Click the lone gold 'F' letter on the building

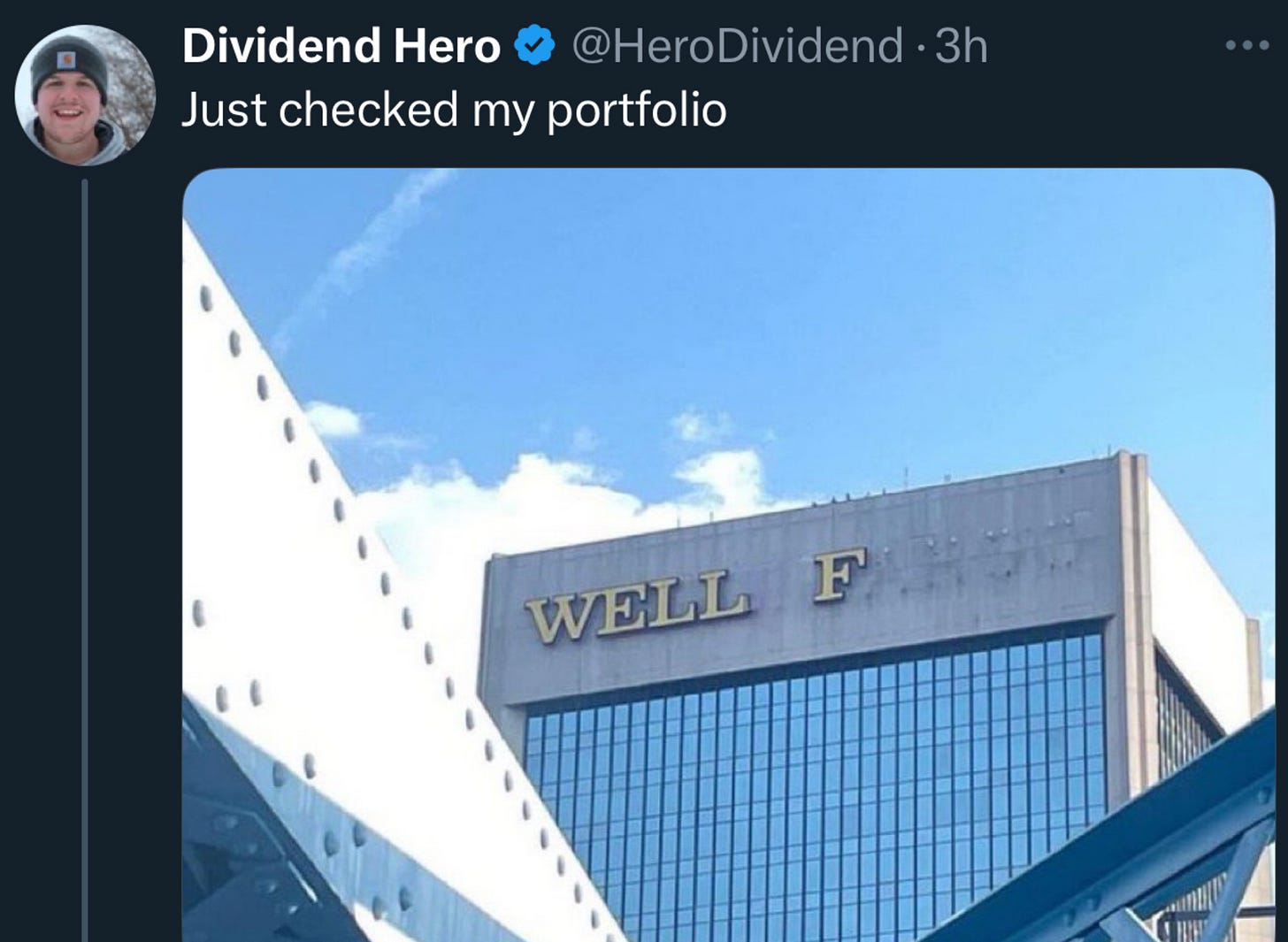(839, 574)
